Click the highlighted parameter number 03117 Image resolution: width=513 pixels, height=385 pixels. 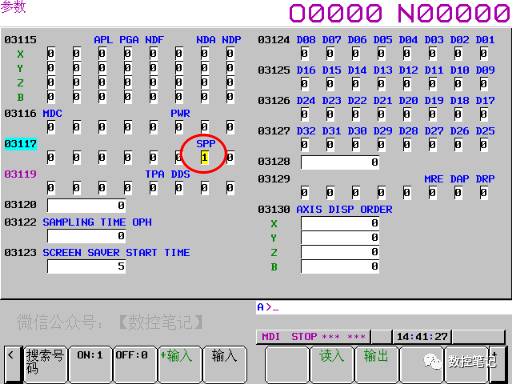pyautogui.click(x=21, y=144)
